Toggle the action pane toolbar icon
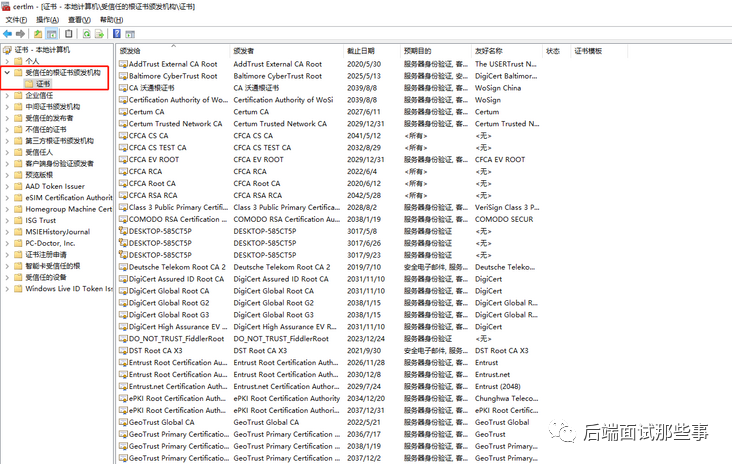Viewport: 732px width, 464px height. (130, 34)
